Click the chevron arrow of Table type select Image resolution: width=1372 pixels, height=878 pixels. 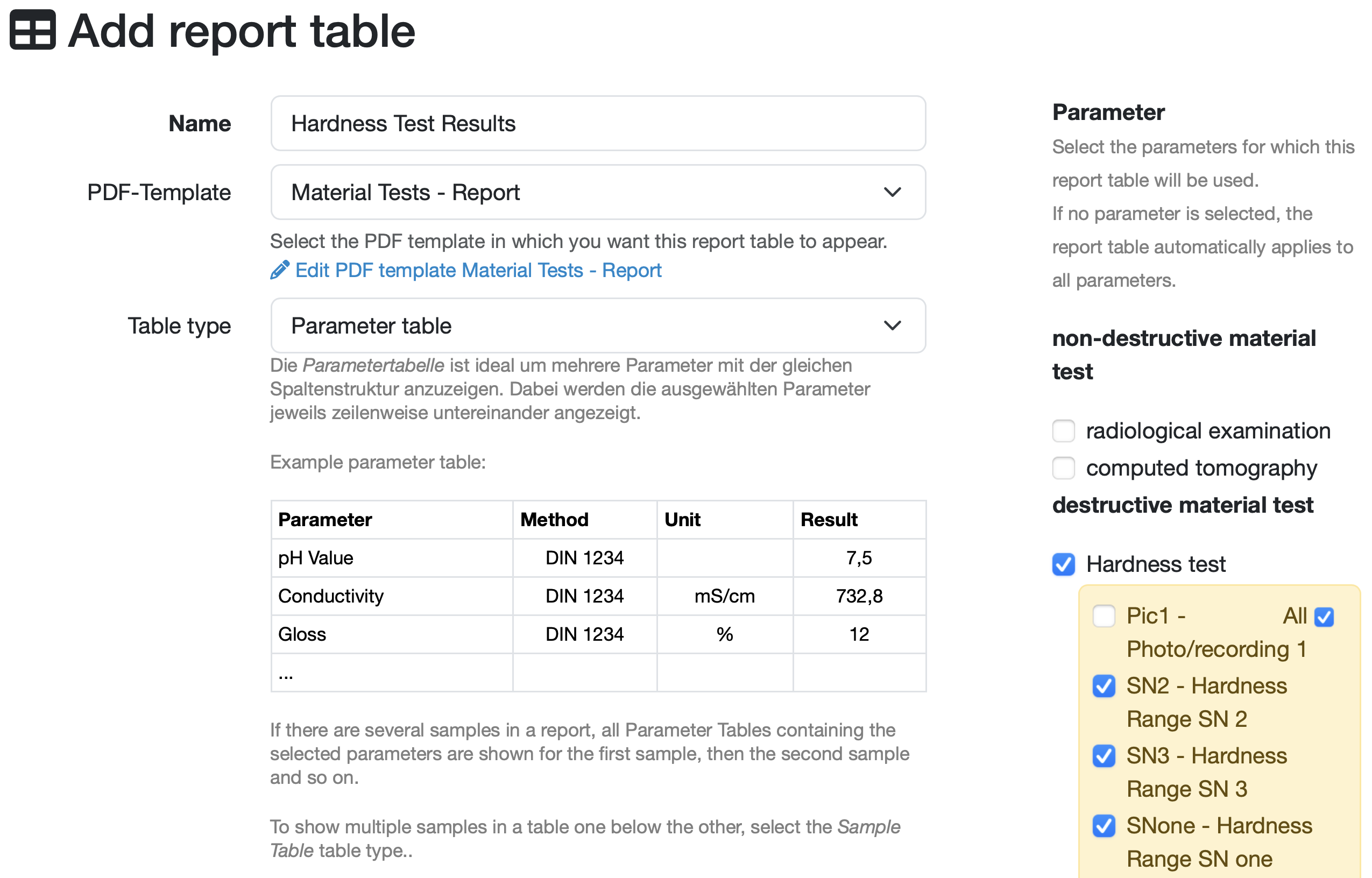892,325
